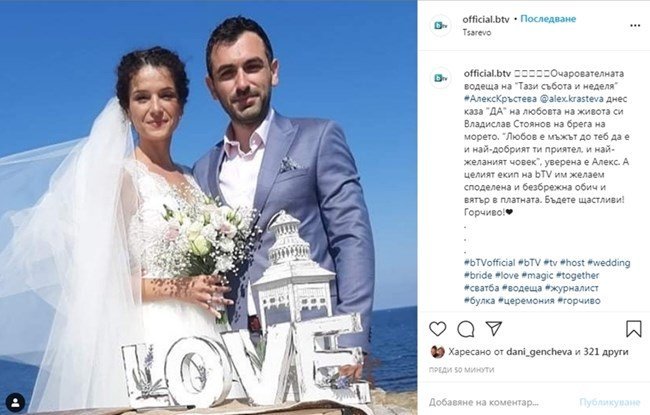Open the Tsarevo location link

click(477, 32)
